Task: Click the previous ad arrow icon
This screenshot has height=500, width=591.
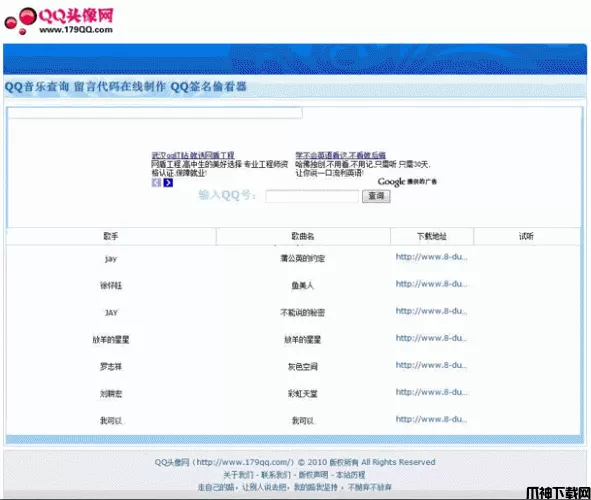Action: pos(156,183)
